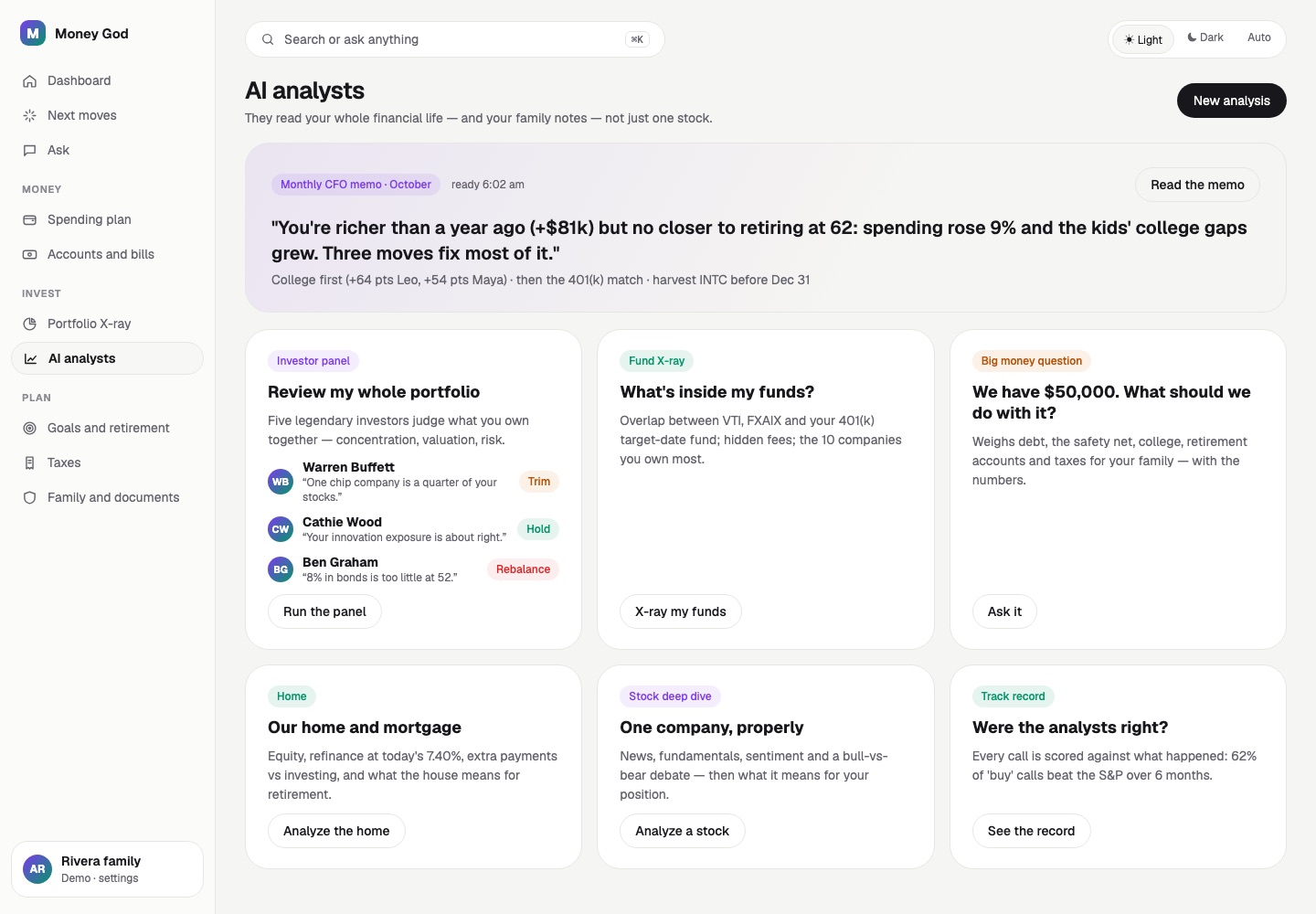
Task: Click the Next moves sparkle icon
Action: tap(29, 116)
